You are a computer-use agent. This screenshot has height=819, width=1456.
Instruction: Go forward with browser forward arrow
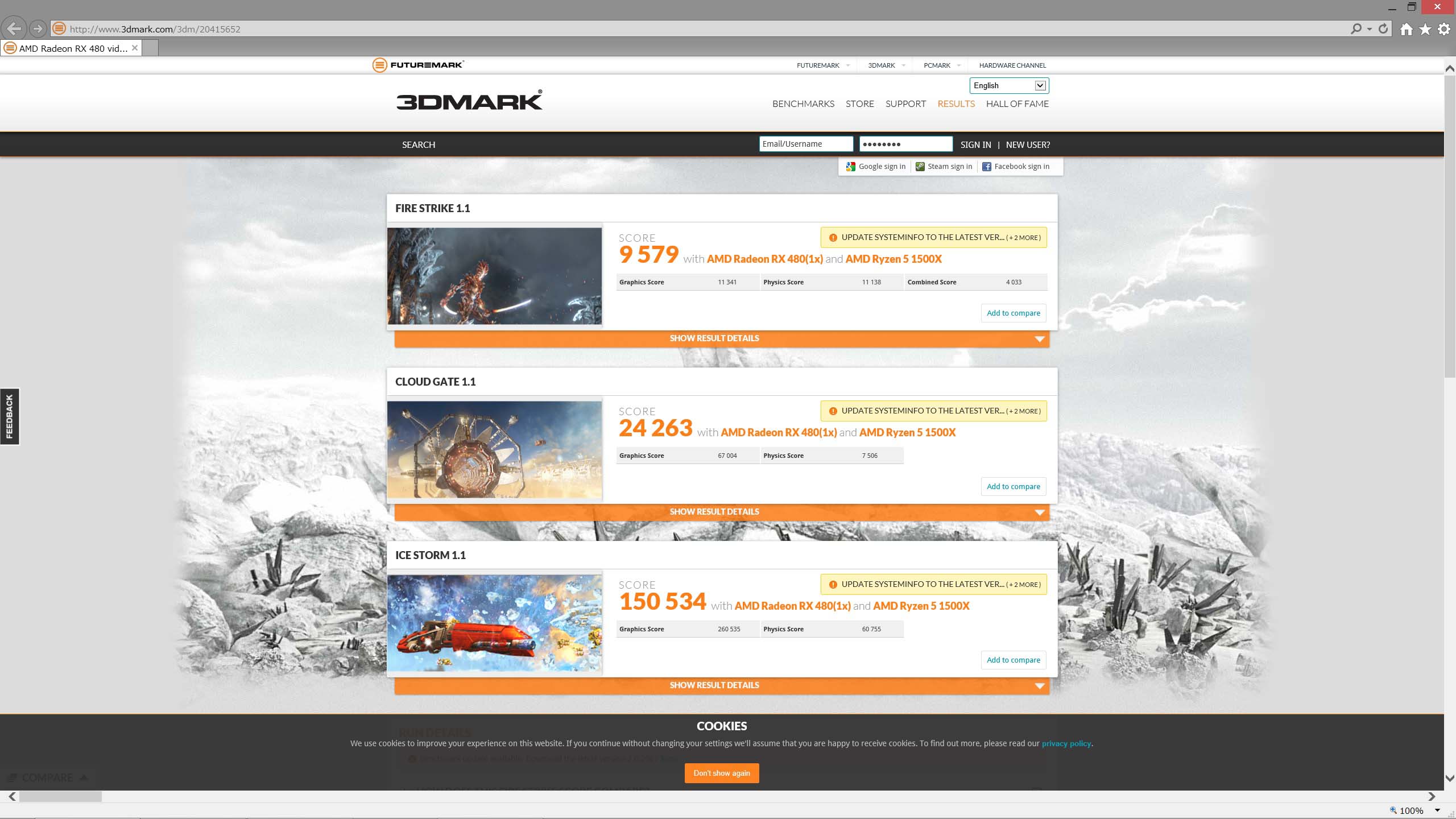click(x=38, y=28)
